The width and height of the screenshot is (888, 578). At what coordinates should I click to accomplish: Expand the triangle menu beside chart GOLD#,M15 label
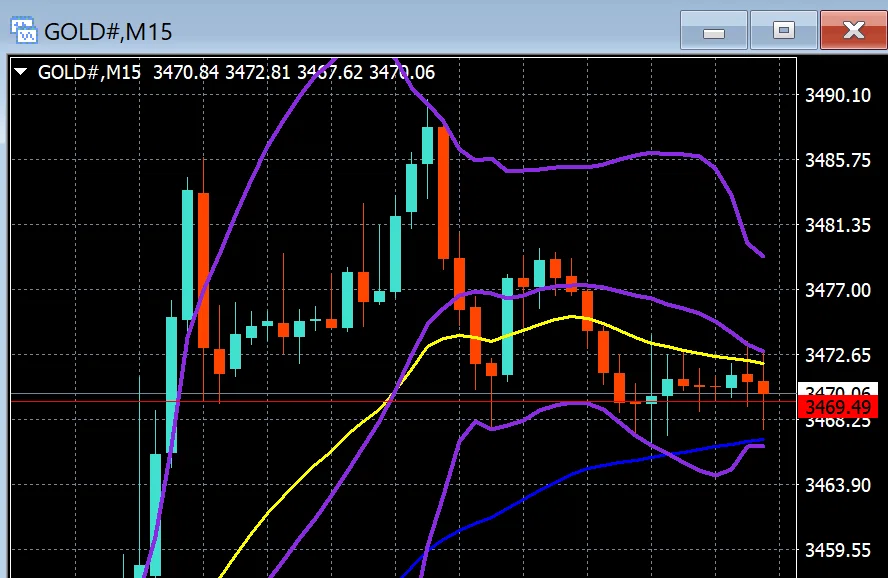point(21,72)
